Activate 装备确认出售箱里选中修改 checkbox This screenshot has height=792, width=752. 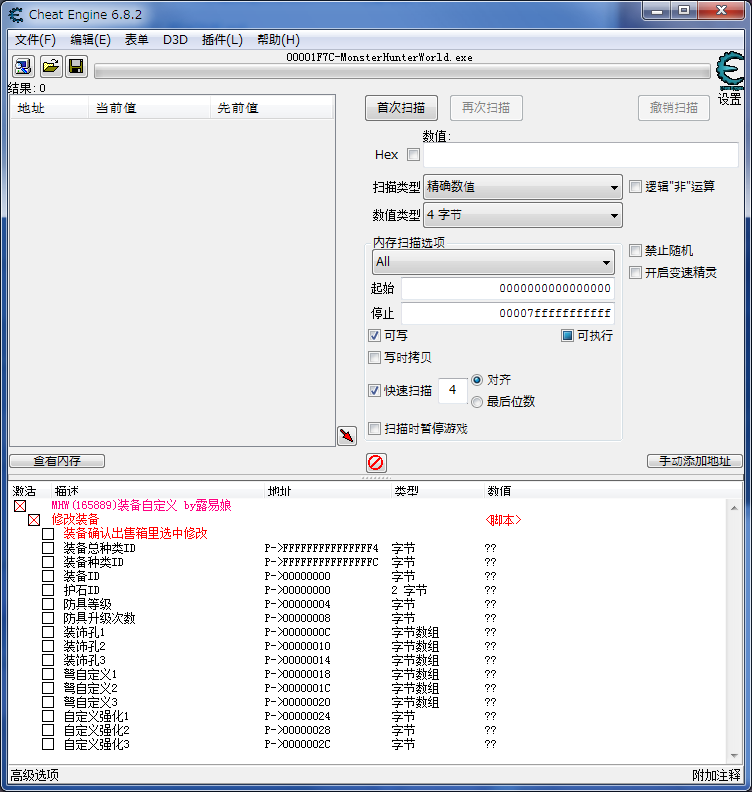point(48,534)
